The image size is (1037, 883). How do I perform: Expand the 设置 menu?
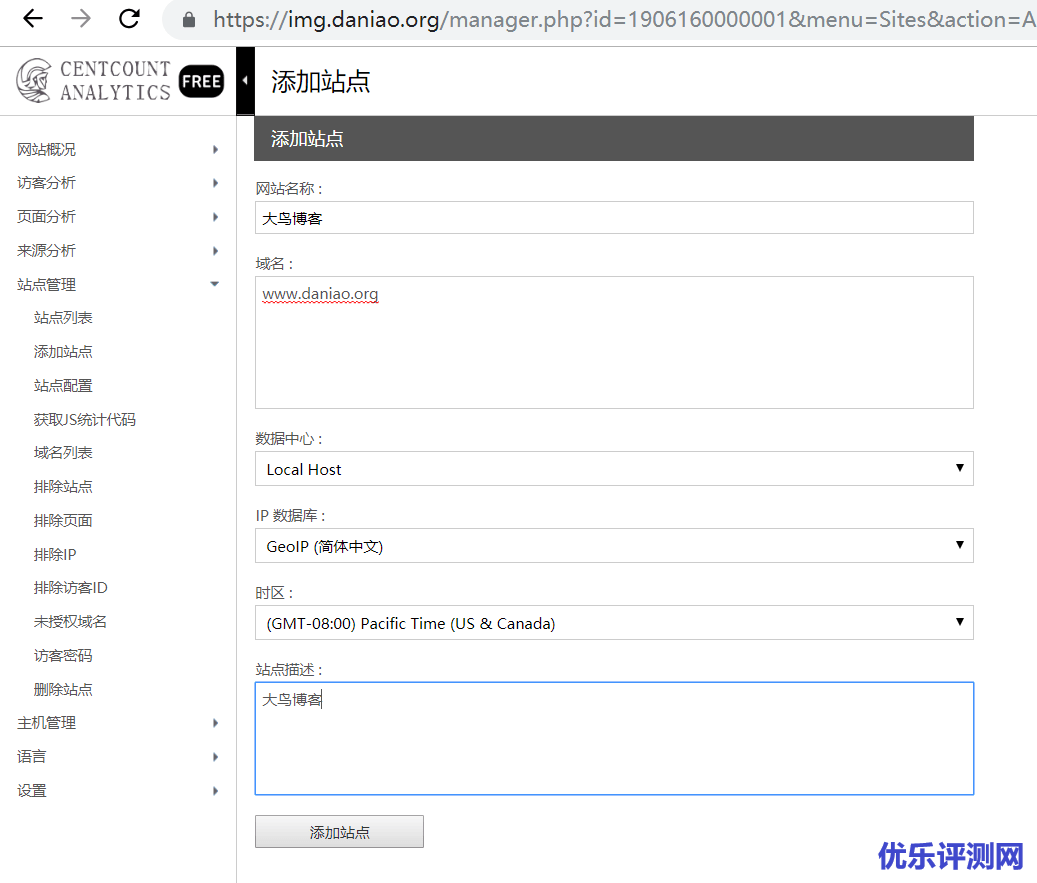tap(118, 791)
